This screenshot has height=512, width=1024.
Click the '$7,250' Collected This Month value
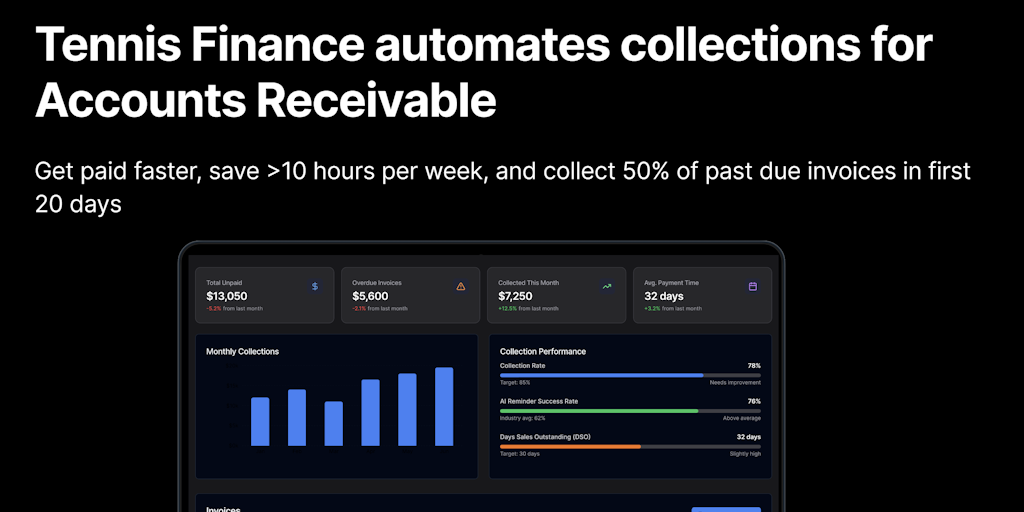coord(515,296)
